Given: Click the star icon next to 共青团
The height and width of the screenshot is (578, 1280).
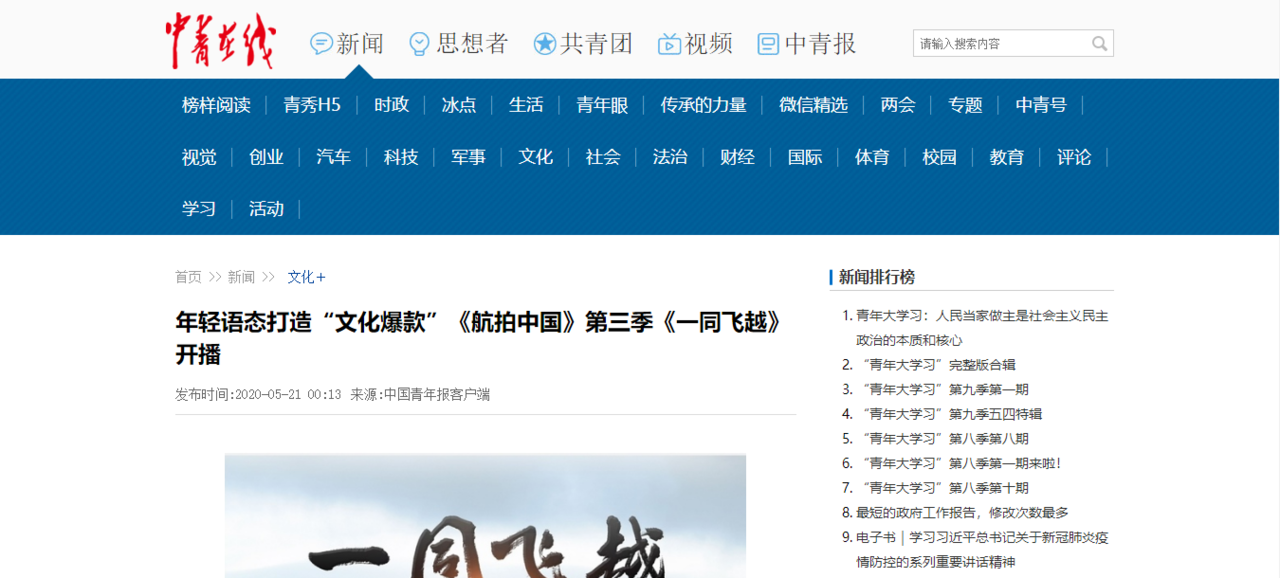Looking at the screenshot, I should 545,43.
